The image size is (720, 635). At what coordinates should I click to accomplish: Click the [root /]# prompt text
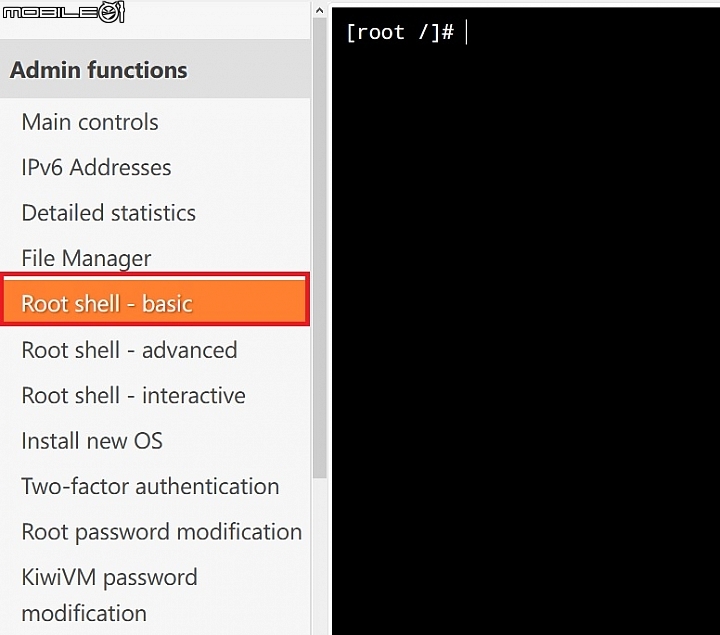400,32
